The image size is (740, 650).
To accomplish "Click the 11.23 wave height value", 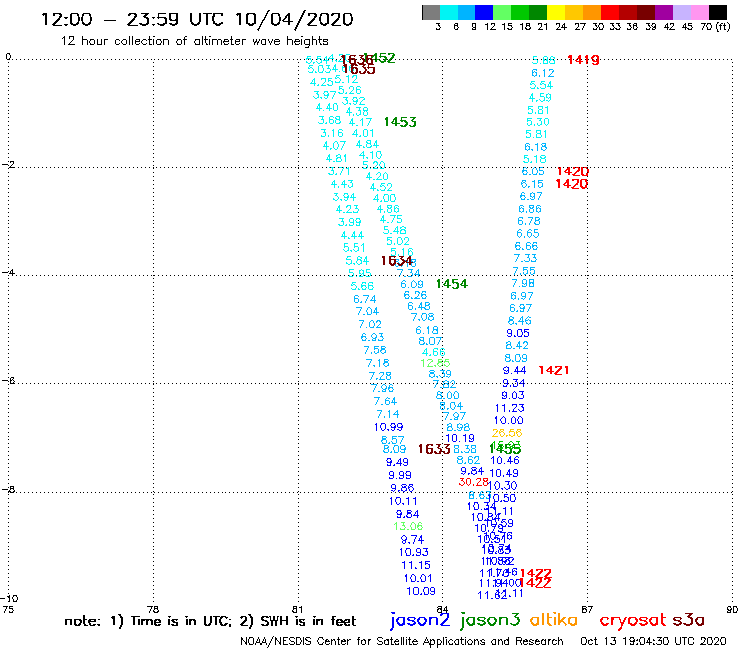I will pyautogui.click(x=510, y=408).
